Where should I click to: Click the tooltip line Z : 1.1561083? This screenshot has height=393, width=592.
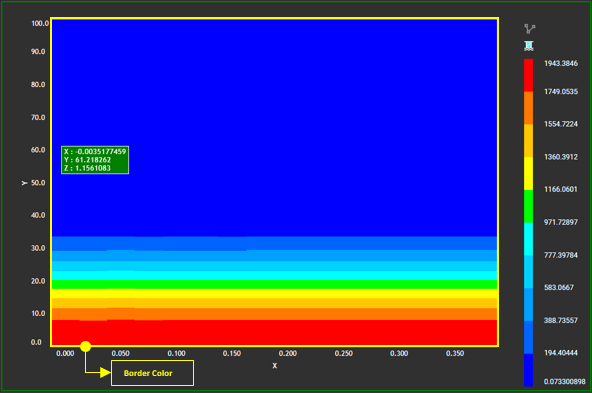click(x=87, y=168)
